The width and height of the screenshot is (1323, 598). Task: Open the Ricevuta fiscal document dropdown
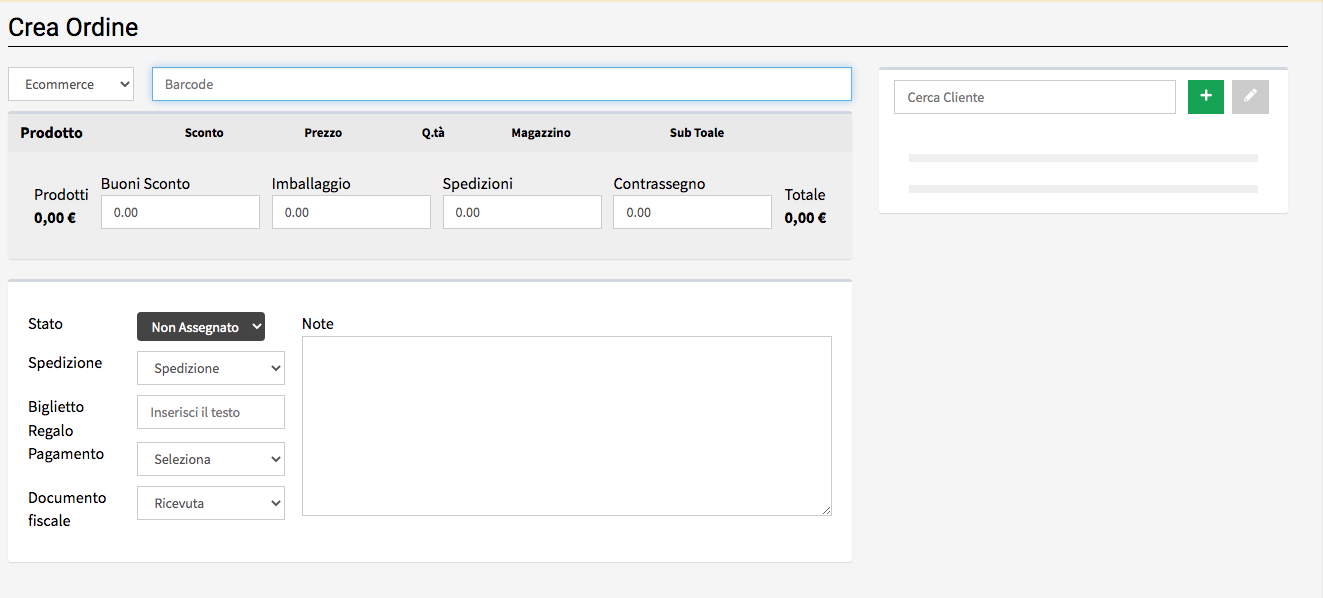pyautogui.click(x=211, y=503)
